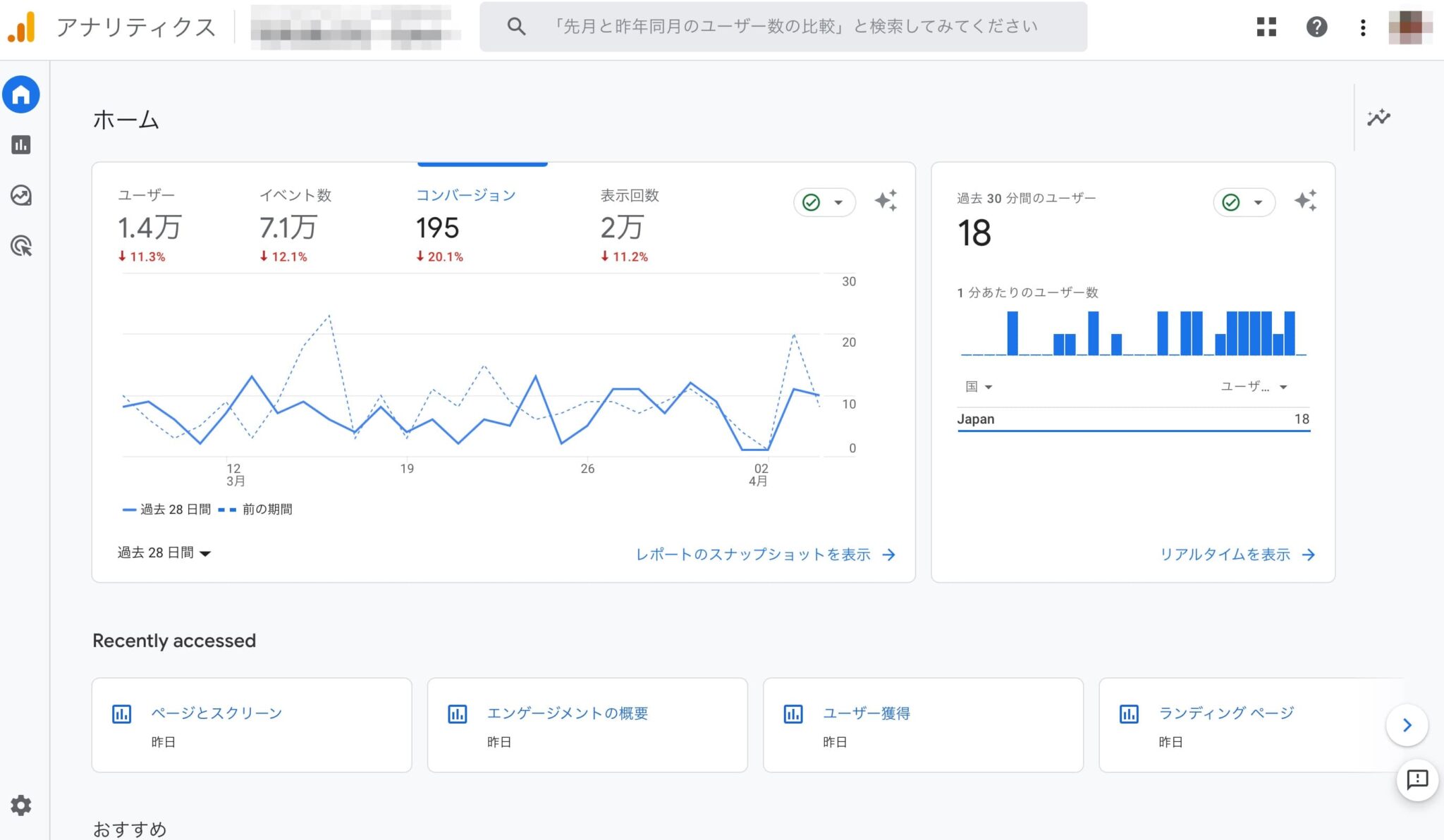Open the Advertising icon in sidebar
The image size is (1444, 840).
click(21, 246)
